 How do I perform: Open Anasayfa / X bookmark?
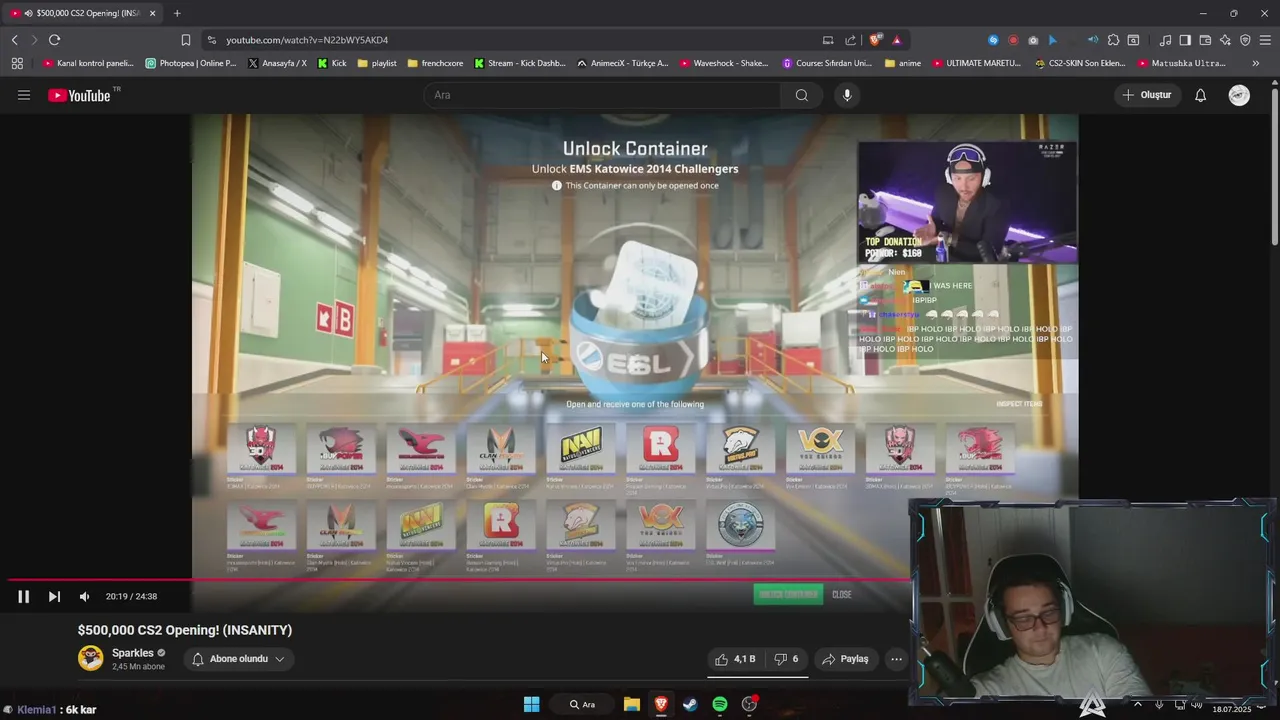[x=278, y=63]
